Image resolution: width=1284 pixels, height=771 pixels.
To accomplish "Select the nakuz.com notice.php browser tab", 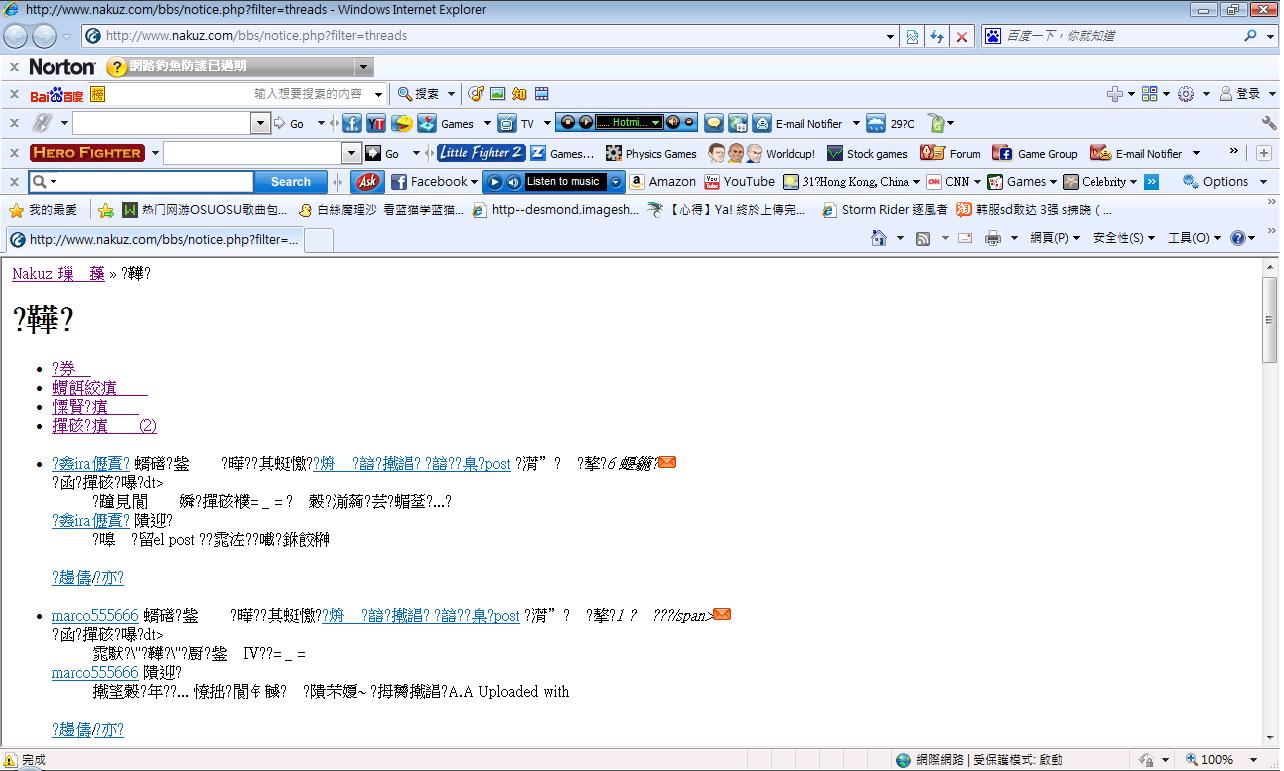I will click(x=154, y=240).
